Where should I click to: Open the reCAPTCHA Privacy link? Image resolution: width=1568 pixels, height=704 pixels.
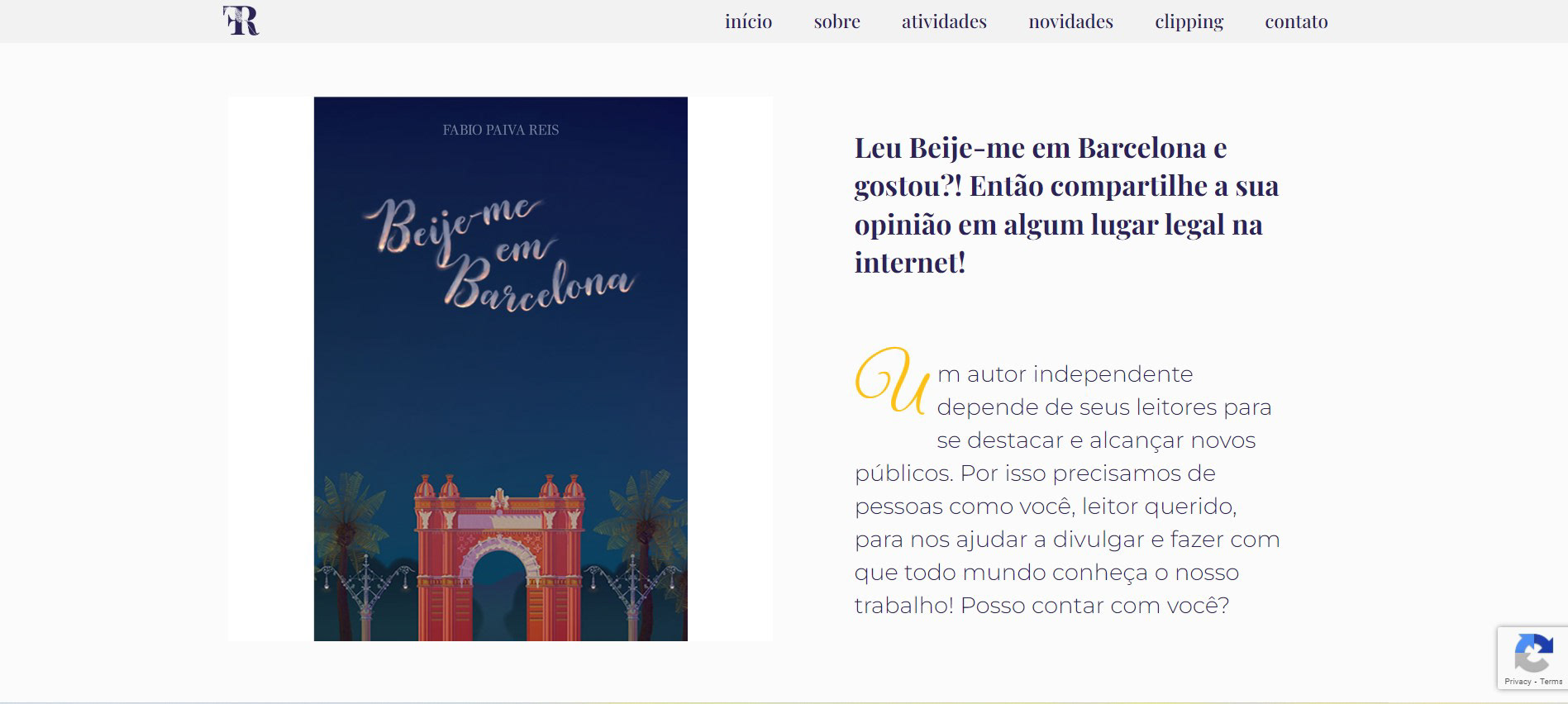point(1518,682)
